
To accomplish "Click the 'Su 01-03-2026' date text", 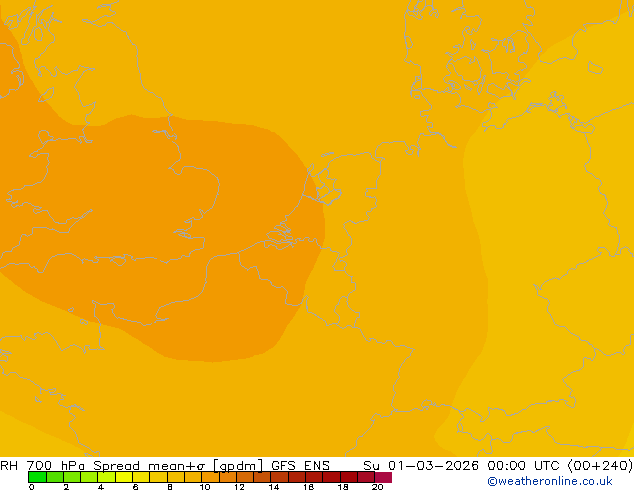I will pyautogui.click(x=421, y=465).
